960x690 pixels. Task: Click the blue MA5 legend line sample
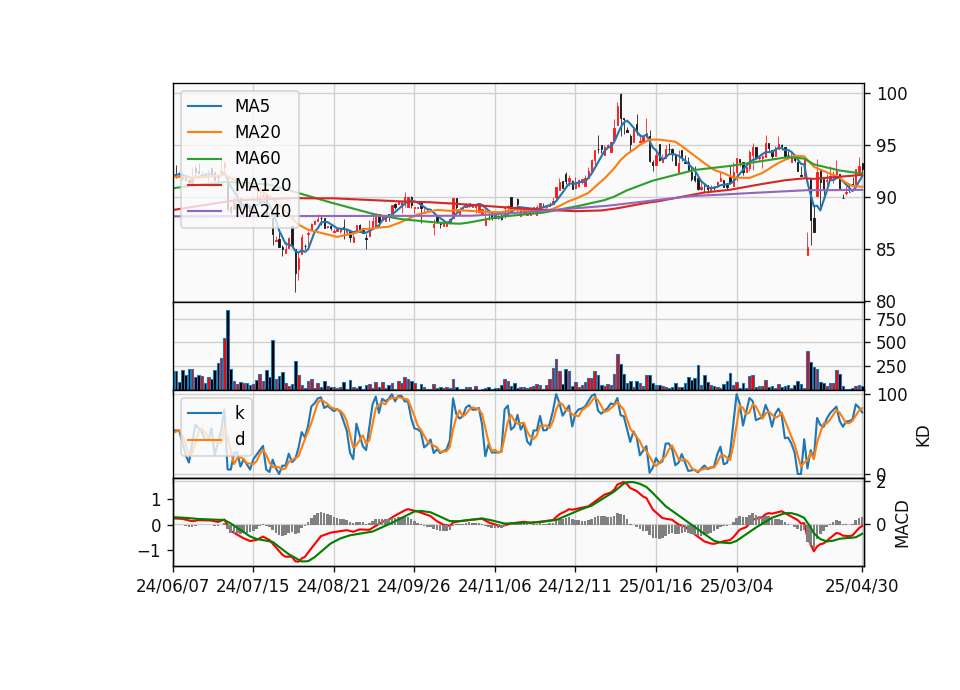[204, 106]
